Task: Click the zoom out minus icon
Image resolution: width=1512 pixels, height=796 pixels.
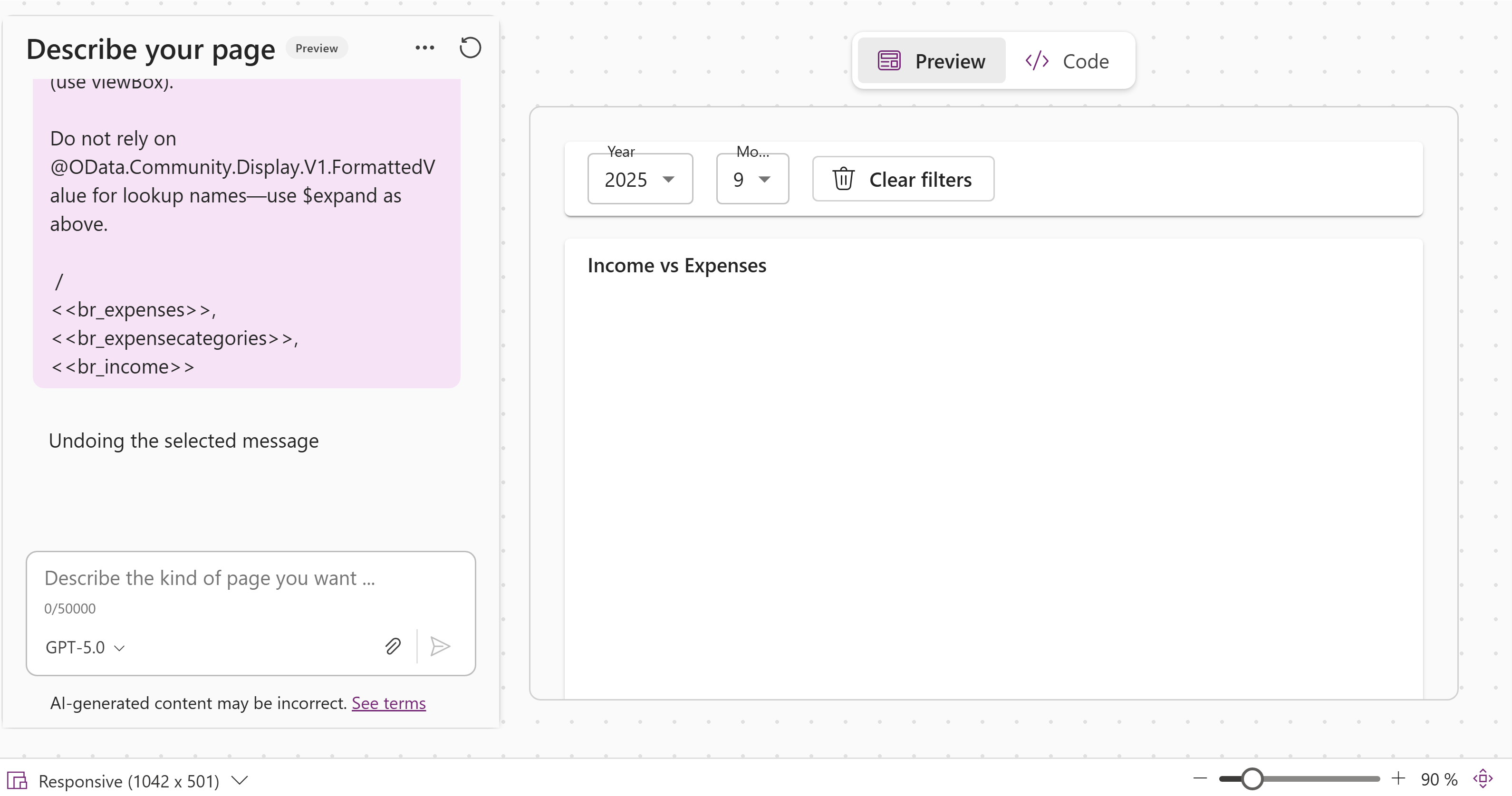Action: point(1200,779)
